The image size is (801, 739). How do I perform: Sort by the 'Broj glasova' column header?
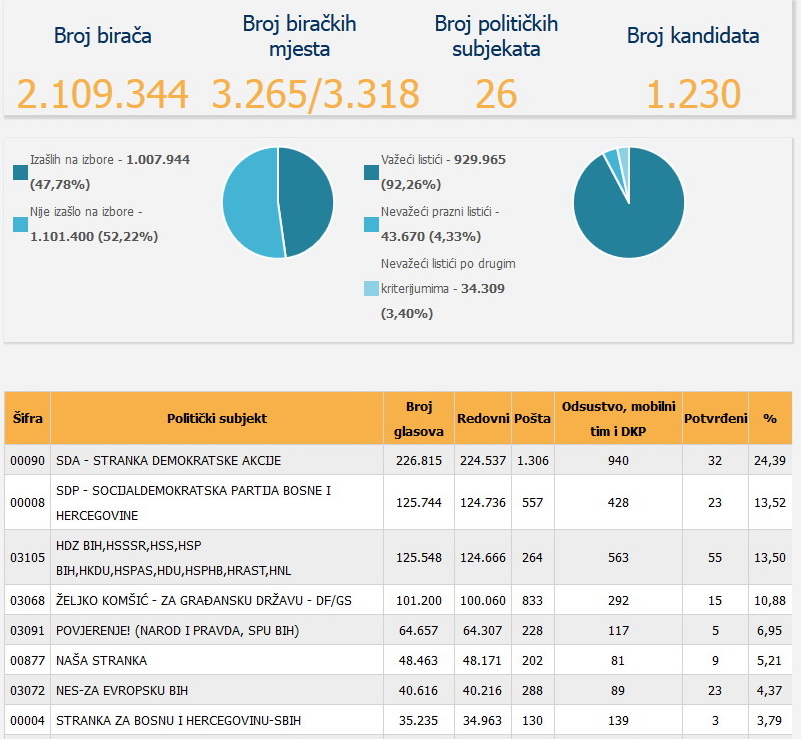point(419,418)
